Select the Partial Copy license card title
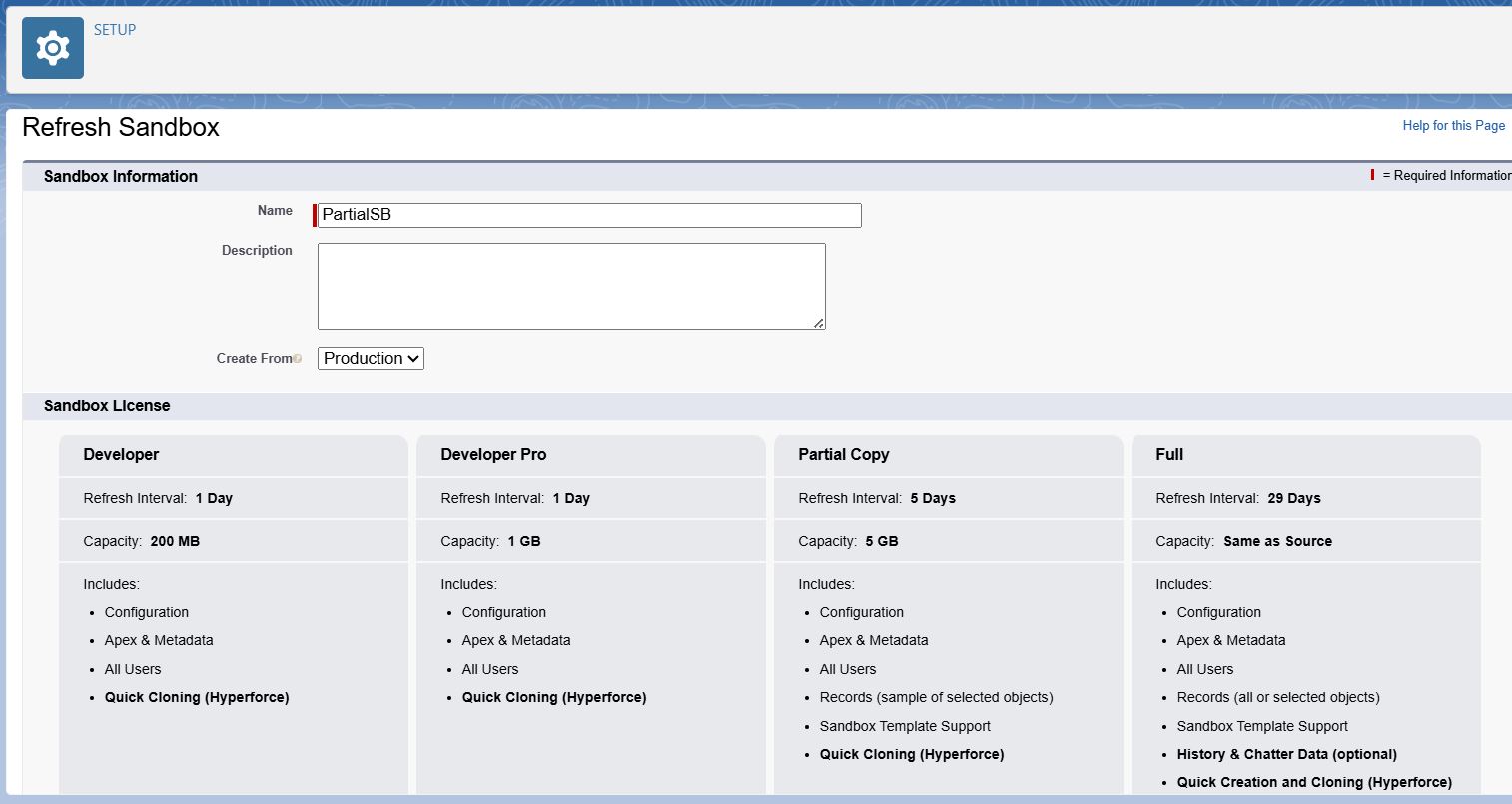 843,454
